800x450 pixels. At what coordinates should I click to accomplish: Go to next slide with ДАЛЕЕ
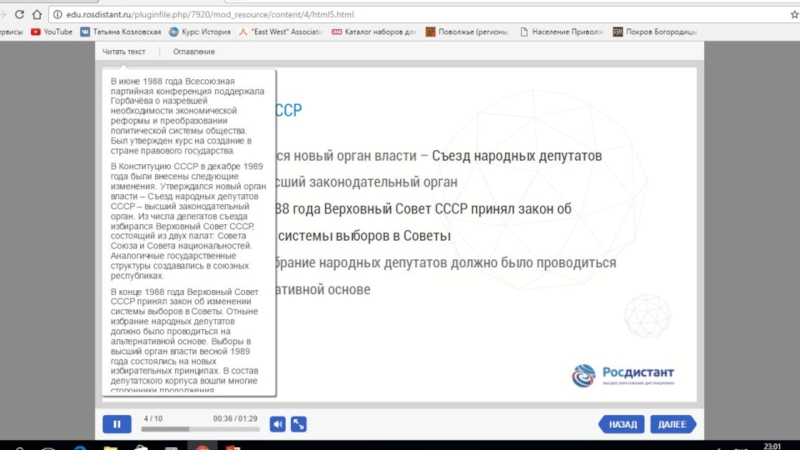click(x=674, y=424)
